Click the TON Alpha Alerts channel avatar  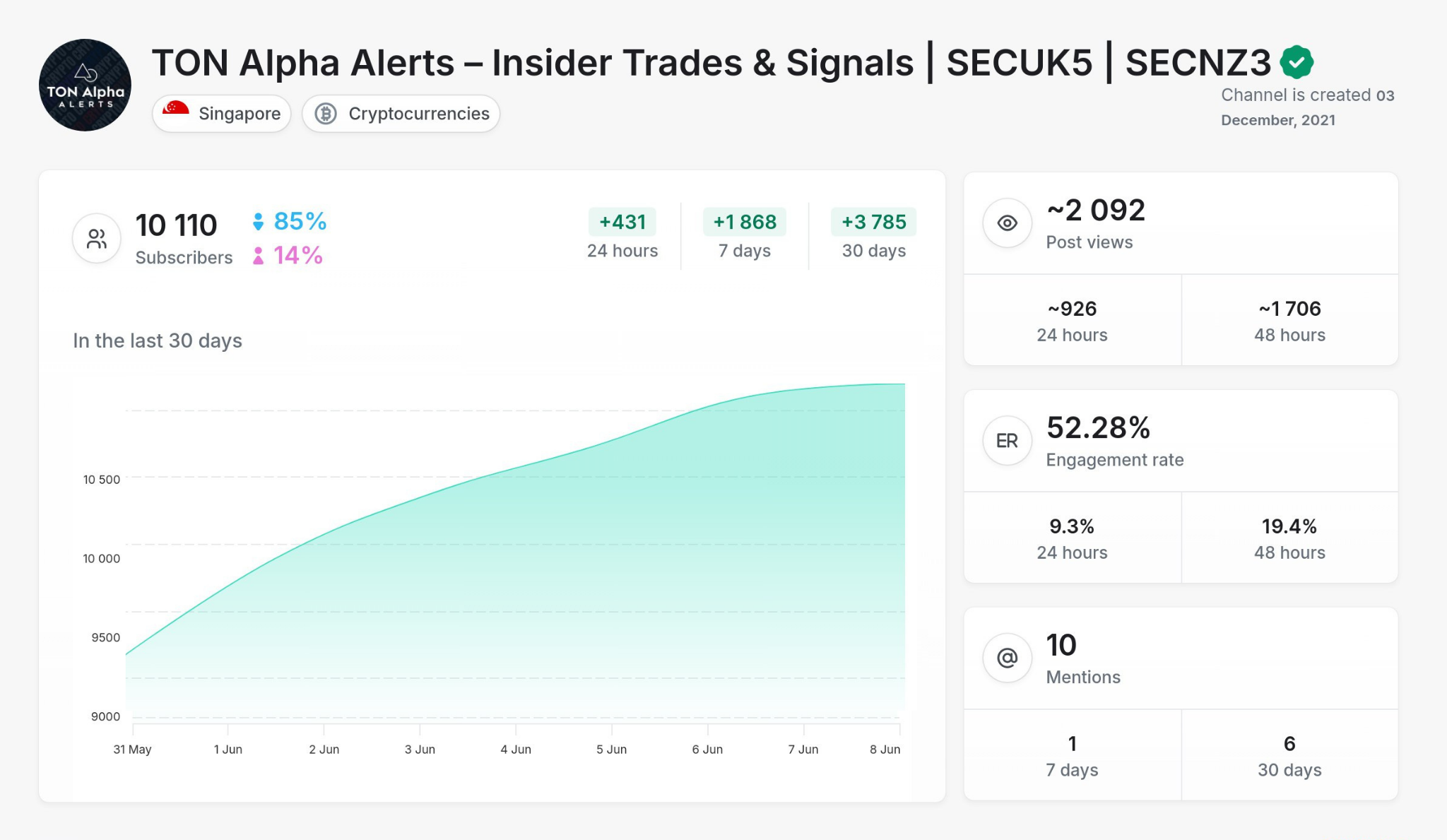click(85, 85)
